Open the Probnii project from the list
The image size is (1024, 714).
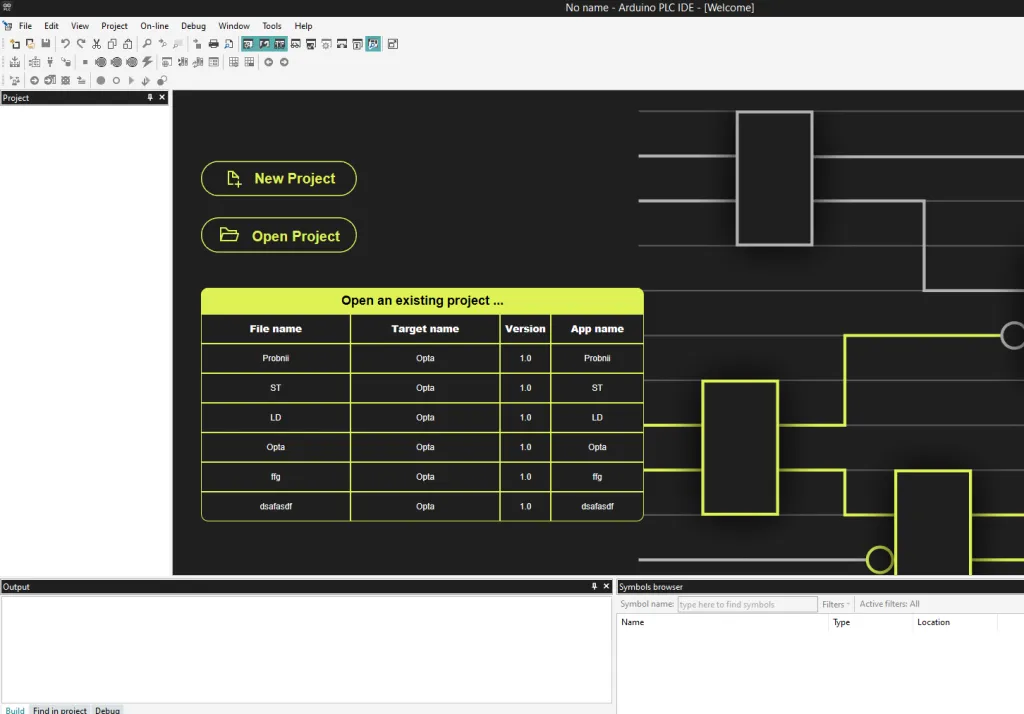(x=275, y=358)
